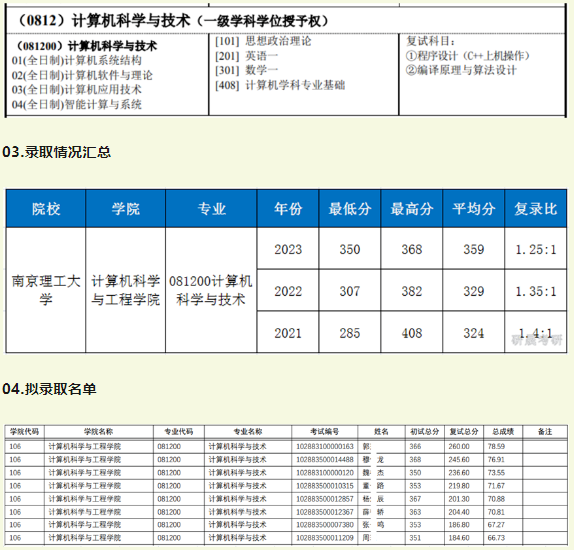Click the 2022 highest score '382'
The height and width of the screenshot is (550, 574).
click(412, 291)
